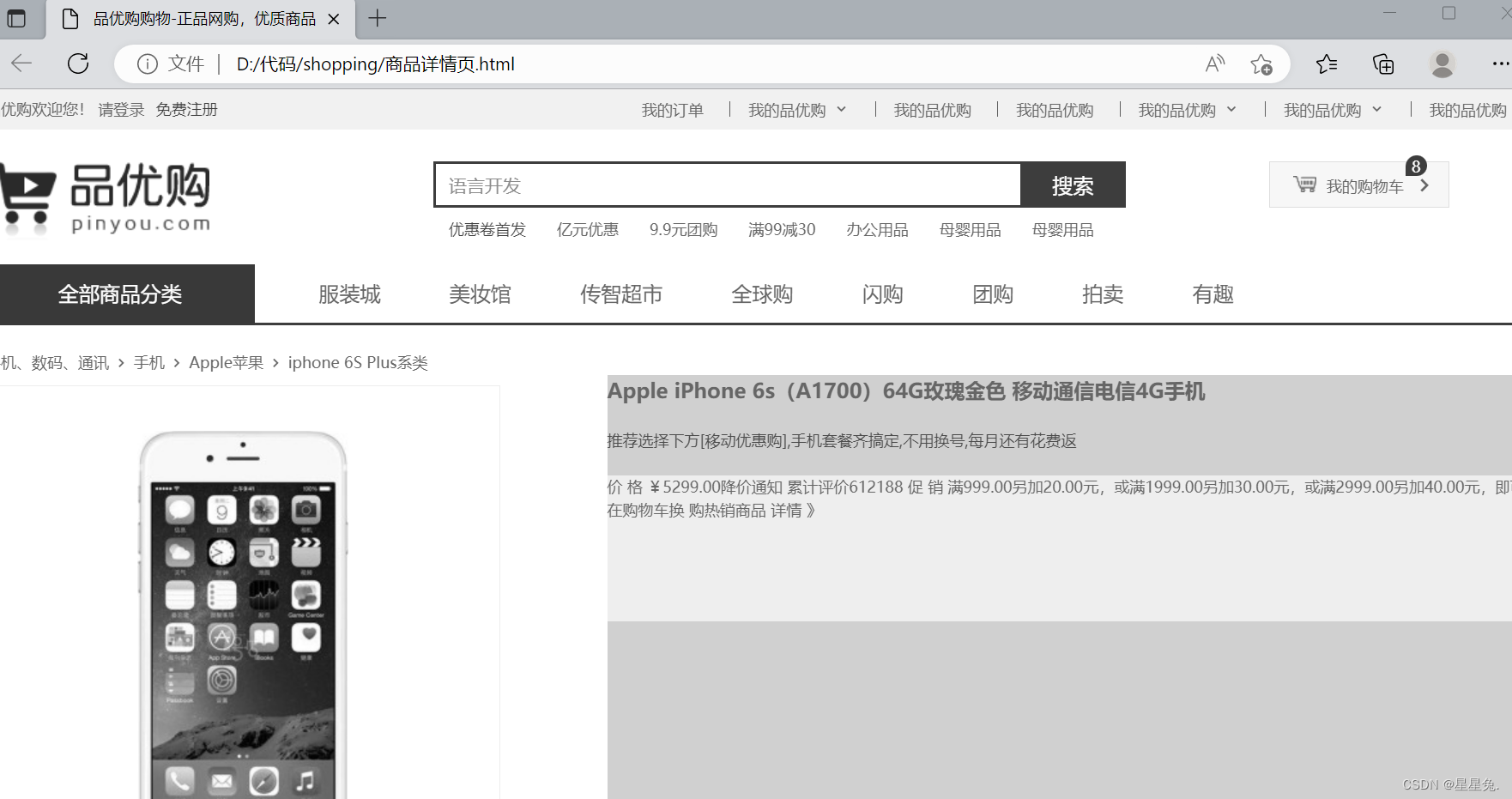Click the Apple iPhone 6s product title
This screenshot has width=1512, height=799.
pyautogui.click(x=906, y=391)
